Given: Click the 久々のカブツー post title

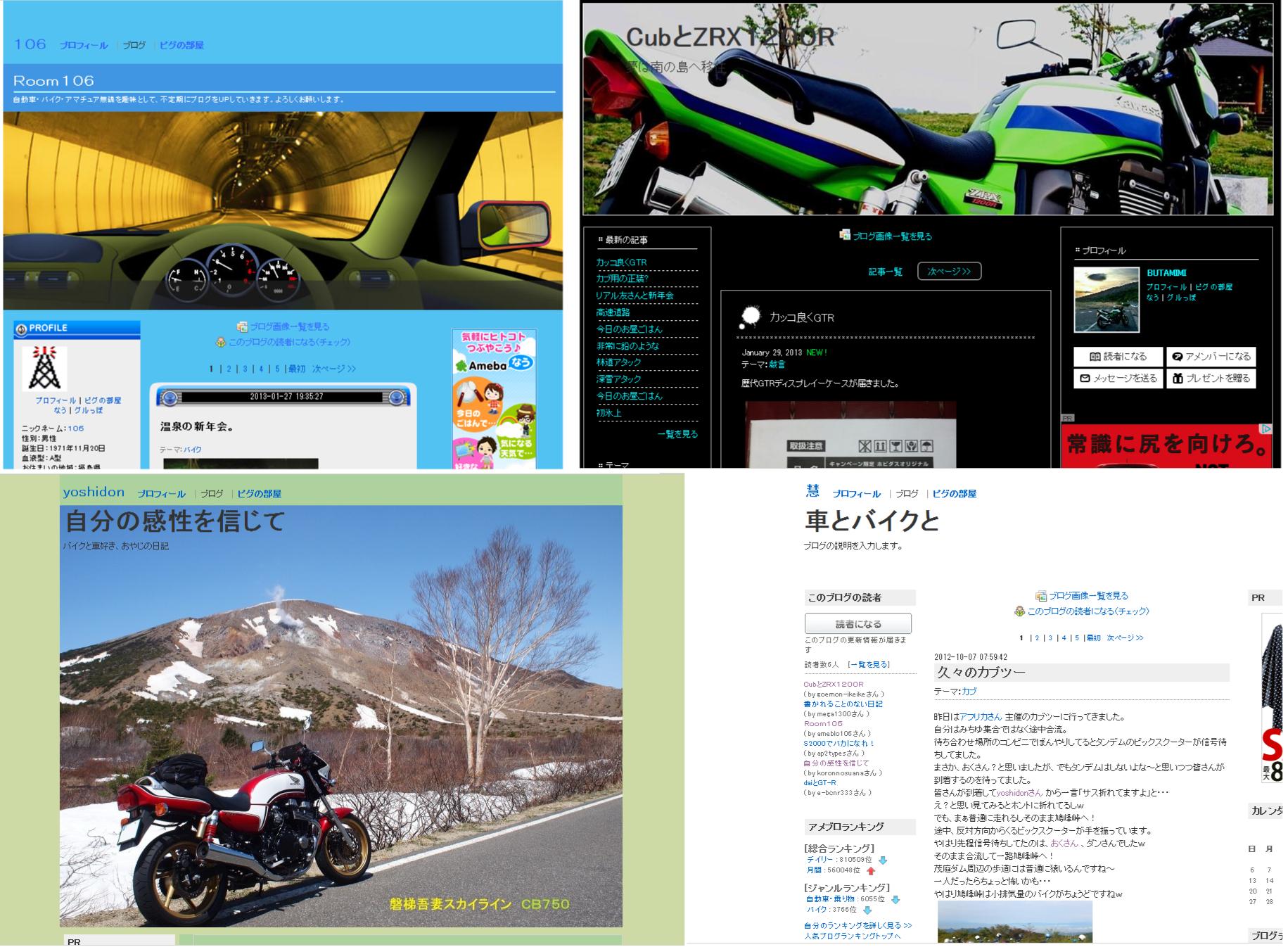Looking at the screenshot, I should point(981,672).
